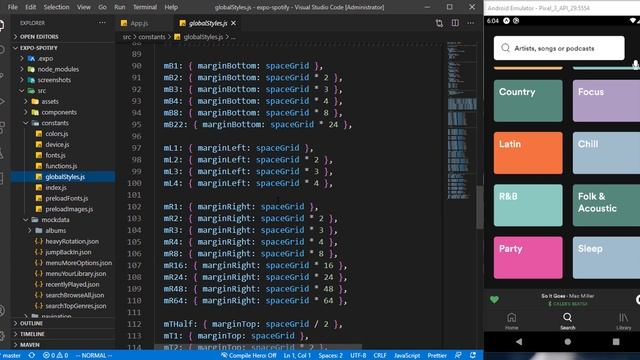
Task: Open the Run menu
Action: click(x=120, y=7)
